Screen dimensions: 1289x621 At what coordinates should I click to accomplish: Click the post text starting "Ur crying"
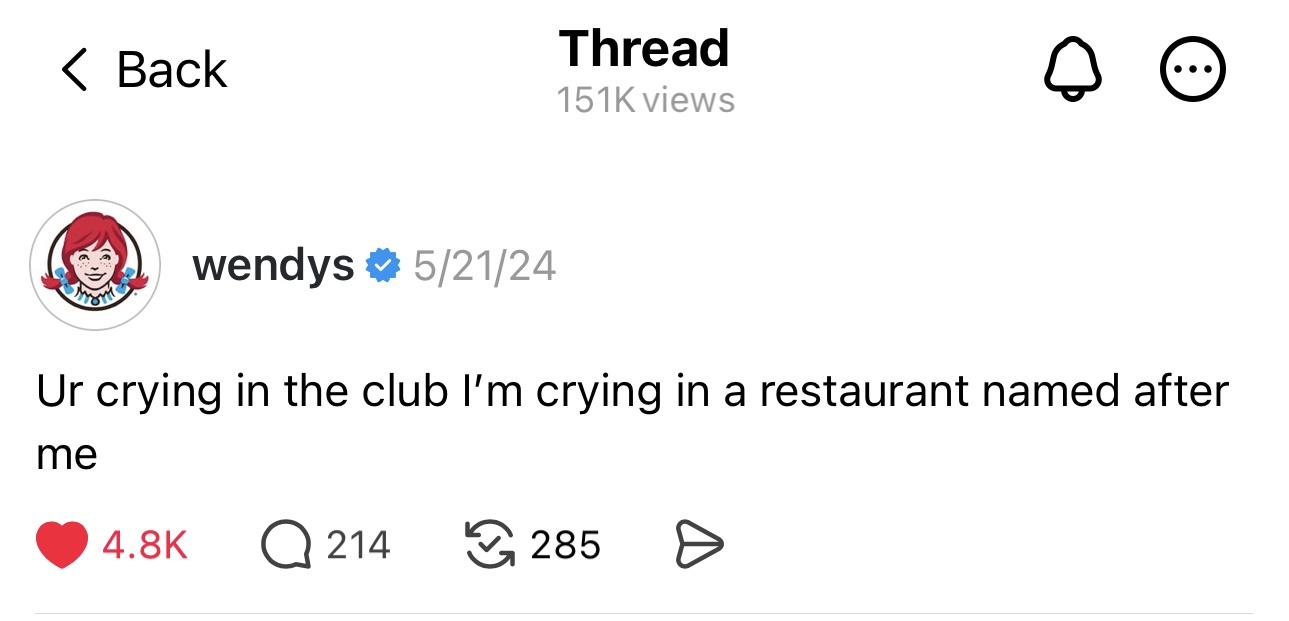[x=632, y=391]
